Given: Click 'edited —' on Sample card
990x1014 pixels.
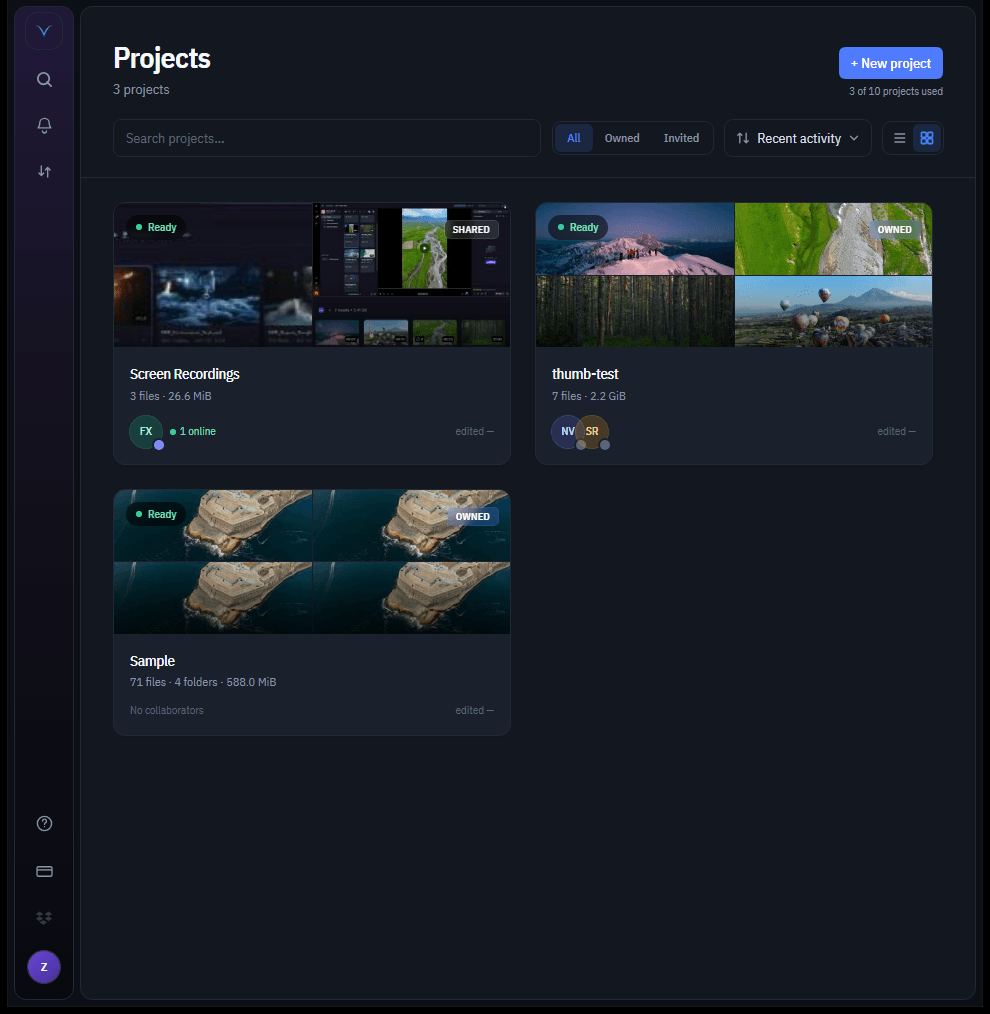Looking at the screenshot, I should [x=474, y=710].
